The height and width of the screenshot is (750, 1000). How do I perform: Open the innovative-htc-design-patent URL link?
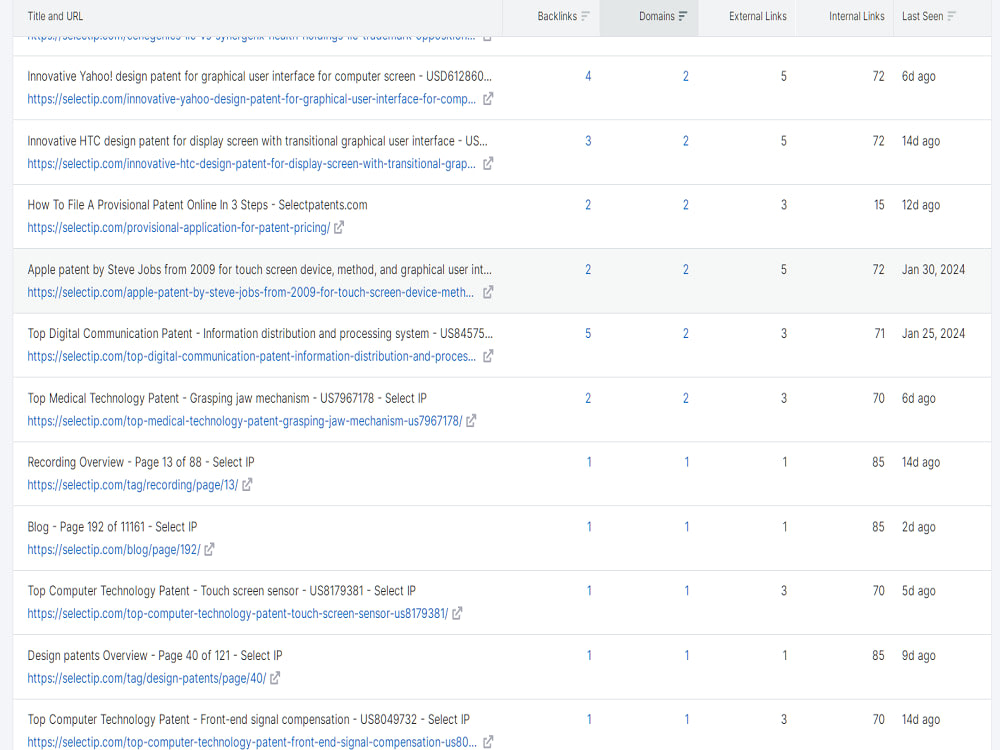tap(251, 163)
